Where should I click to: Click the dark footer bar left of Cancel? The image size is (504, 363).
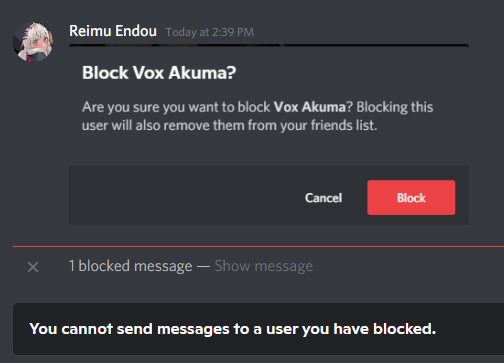[x=185, y=195]
